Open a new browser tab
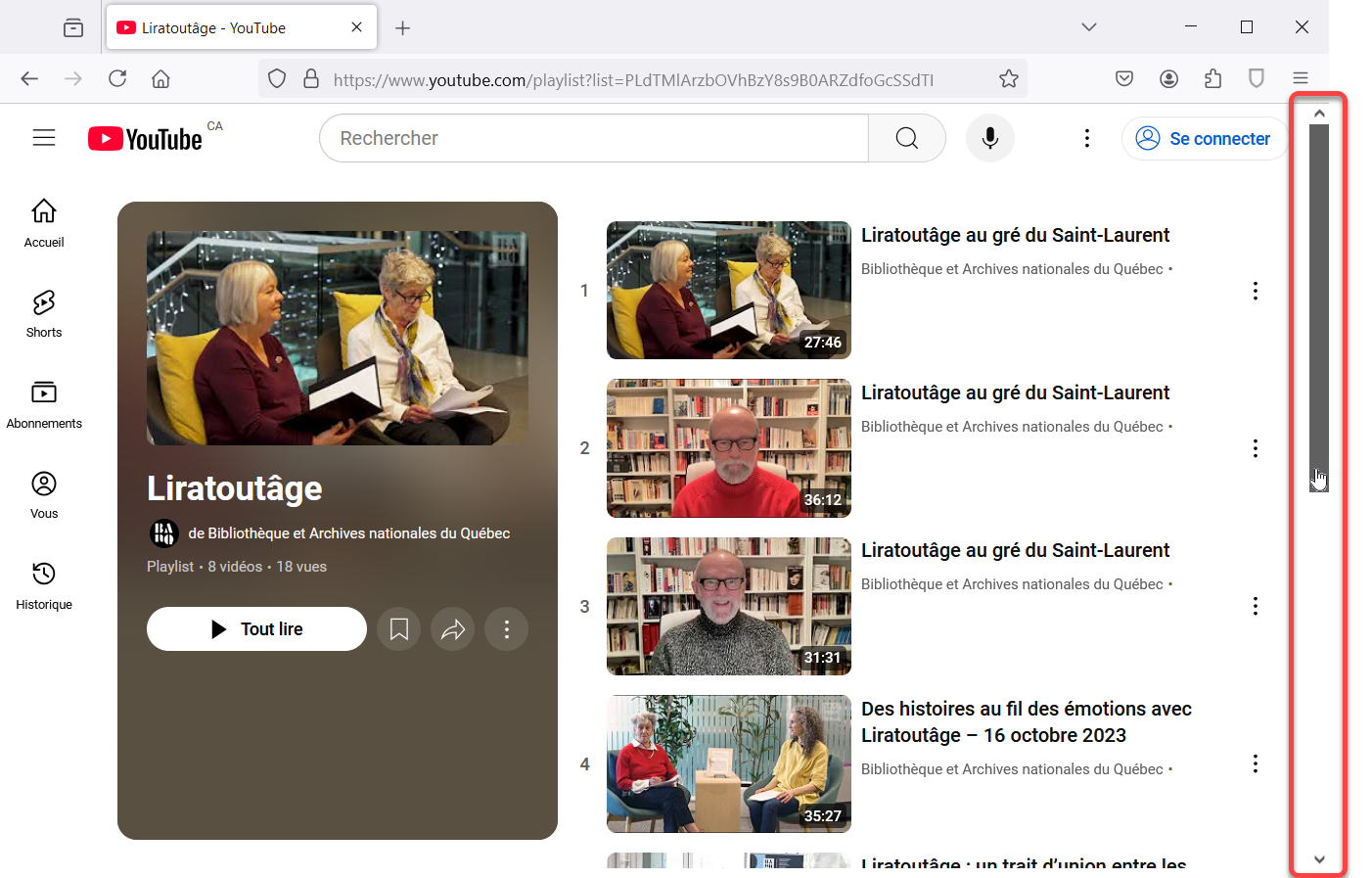 [402, 27]
